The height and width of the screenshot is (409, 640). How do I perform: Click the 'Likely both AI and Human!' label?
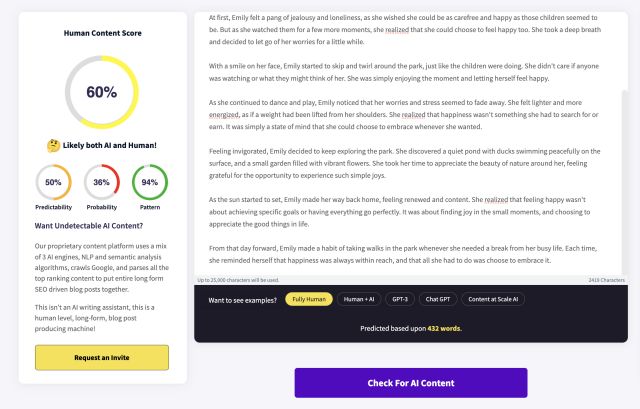pos(109,145)
